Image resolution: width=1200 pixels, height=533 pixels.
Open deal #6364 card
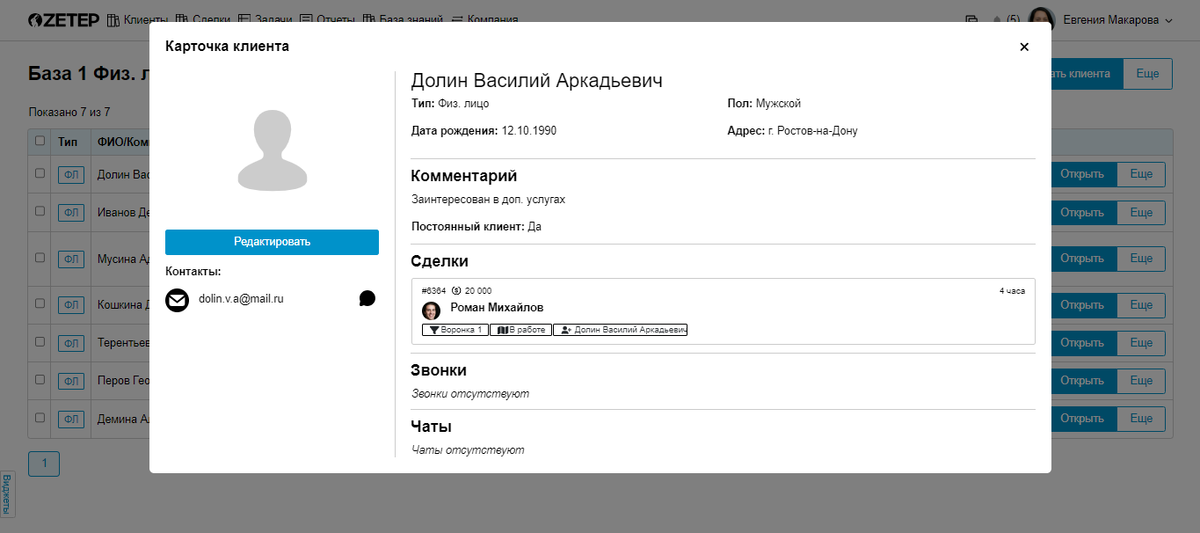coord(723,311)
